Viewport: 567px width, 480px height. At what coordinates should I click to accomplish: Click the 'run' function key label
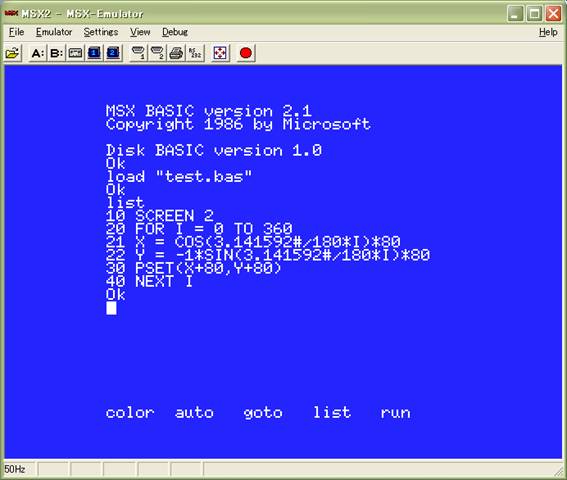(395, 413)
